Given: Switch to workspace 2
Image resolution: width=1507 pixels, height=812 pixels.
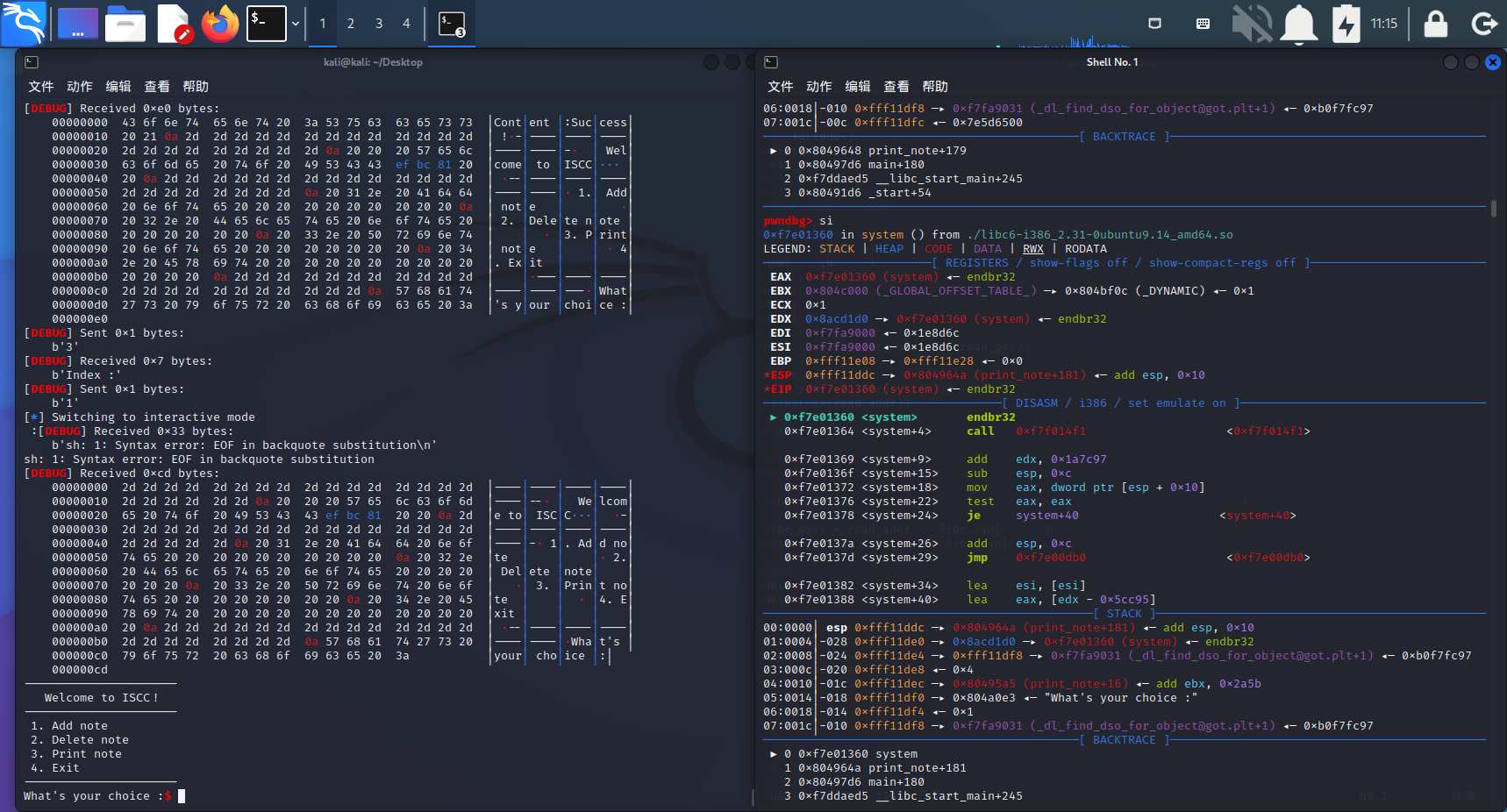Looking at the screenshot, I should tap(351, 24).
